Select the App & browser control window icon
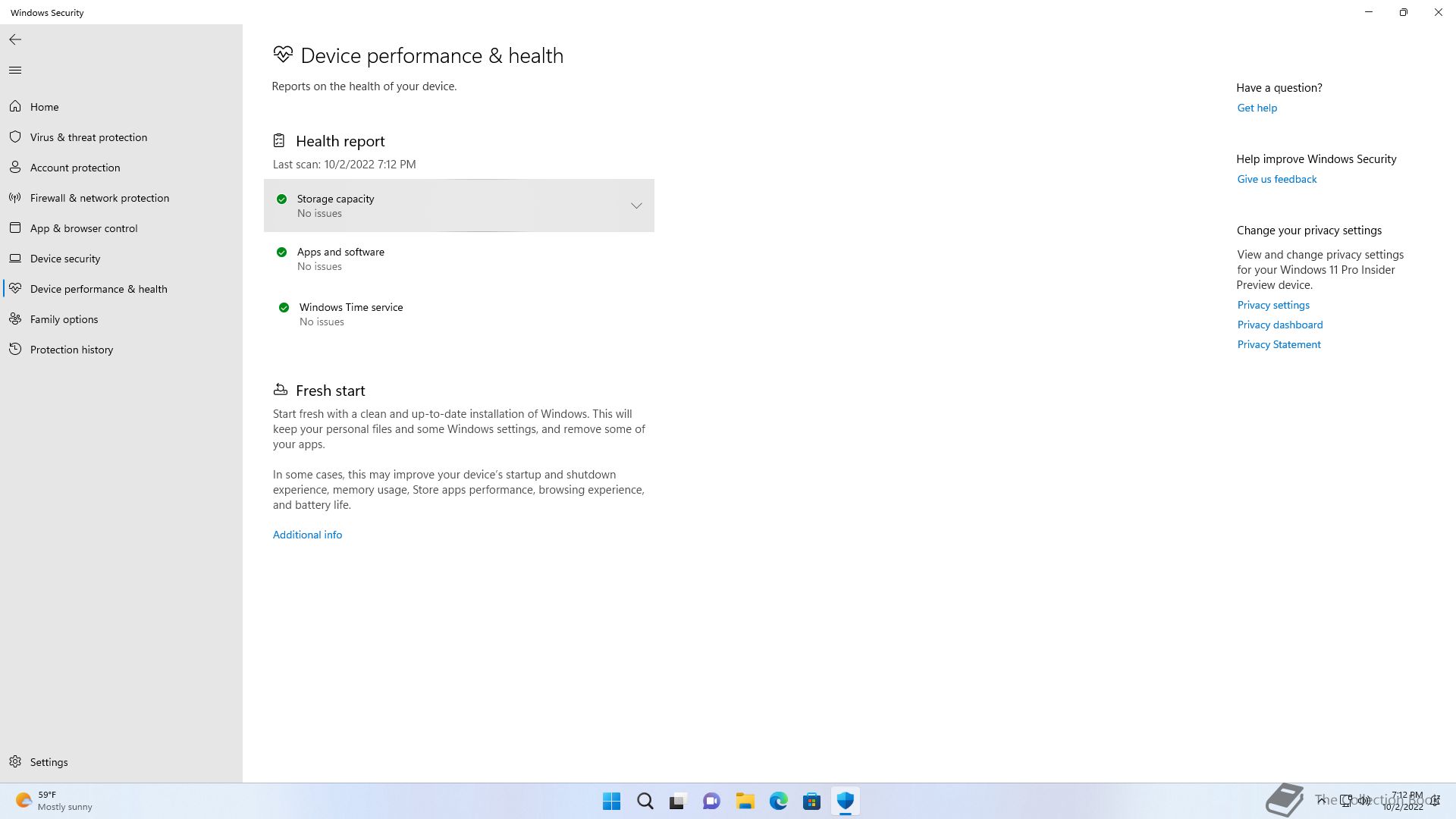 coord(15,228)
